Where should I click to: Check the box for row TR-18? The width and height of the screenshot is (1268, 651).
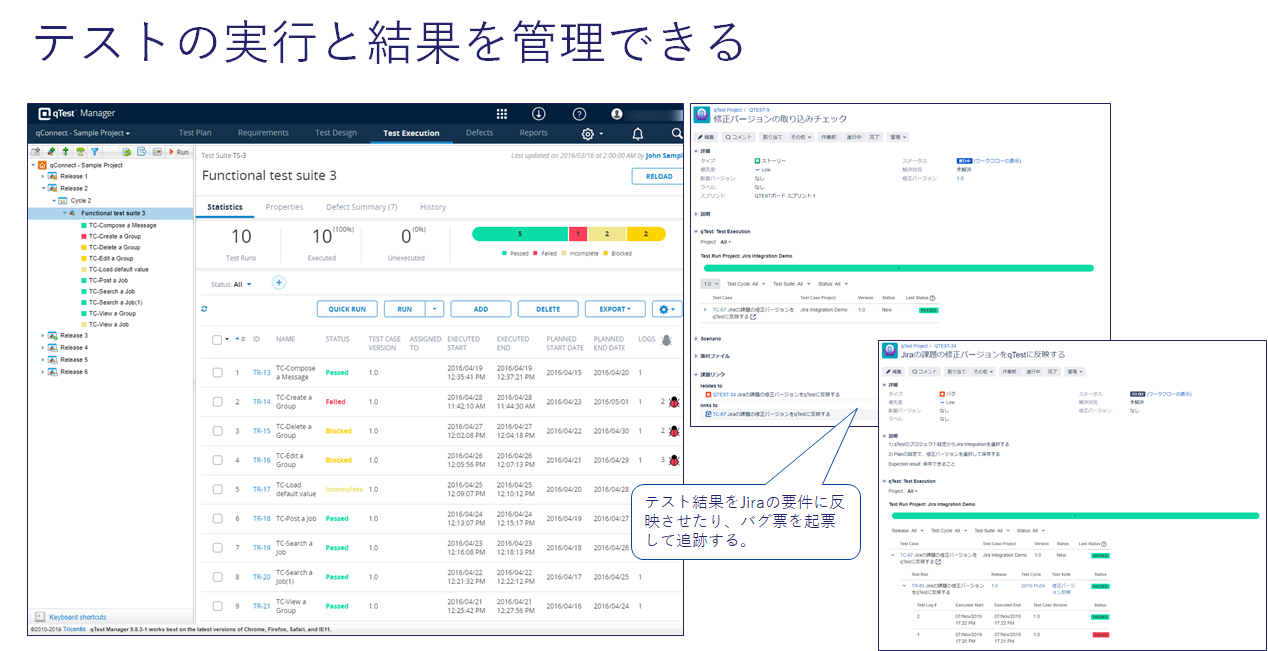point(217,519)
